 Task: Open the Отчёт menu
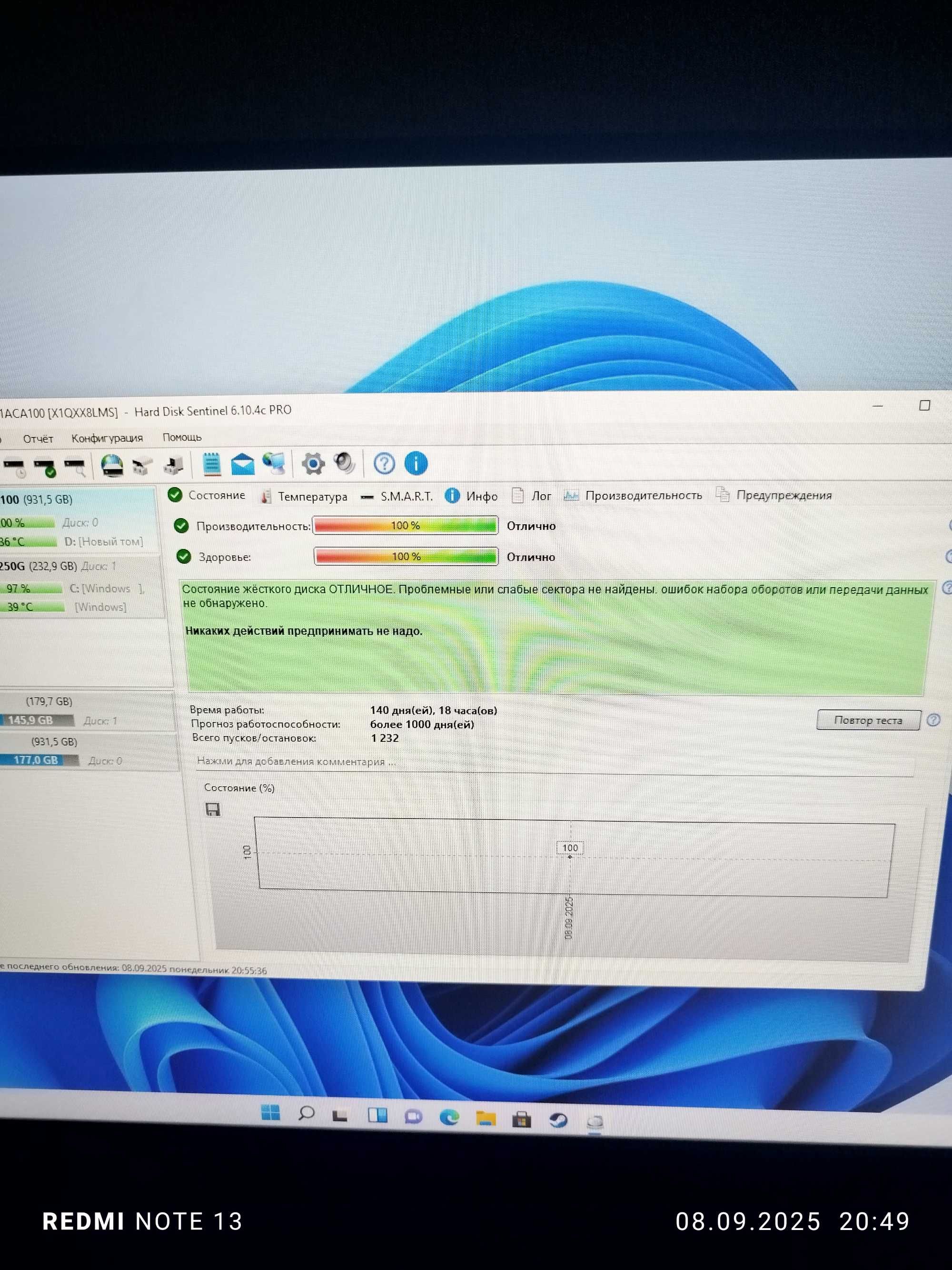[38, 439]
